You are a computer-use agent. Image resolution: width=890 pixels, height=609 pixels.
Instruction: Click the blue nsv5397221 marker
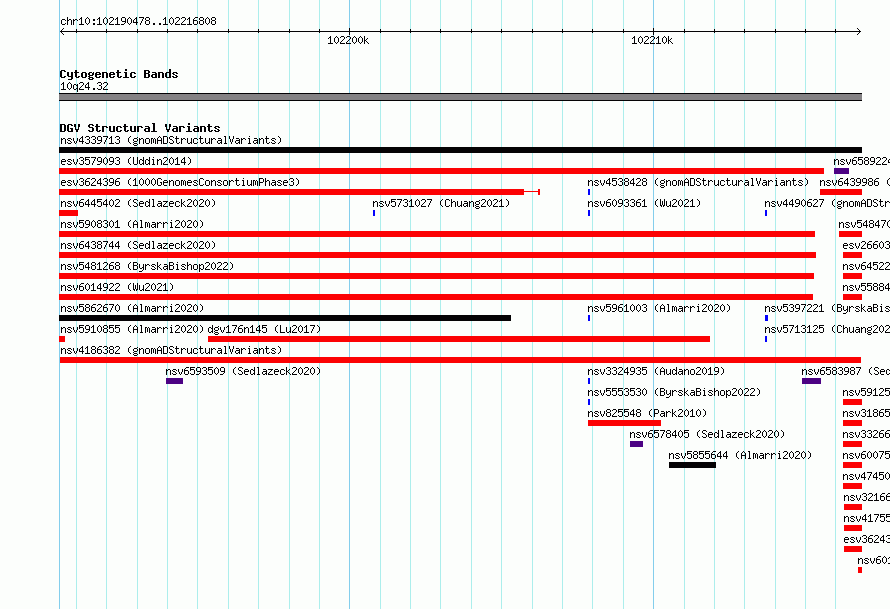click(766, 318)
